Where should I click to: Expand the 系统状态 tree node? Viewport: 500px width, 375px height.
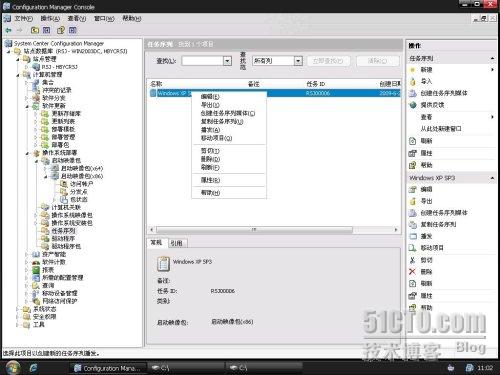tap(18, 309)
